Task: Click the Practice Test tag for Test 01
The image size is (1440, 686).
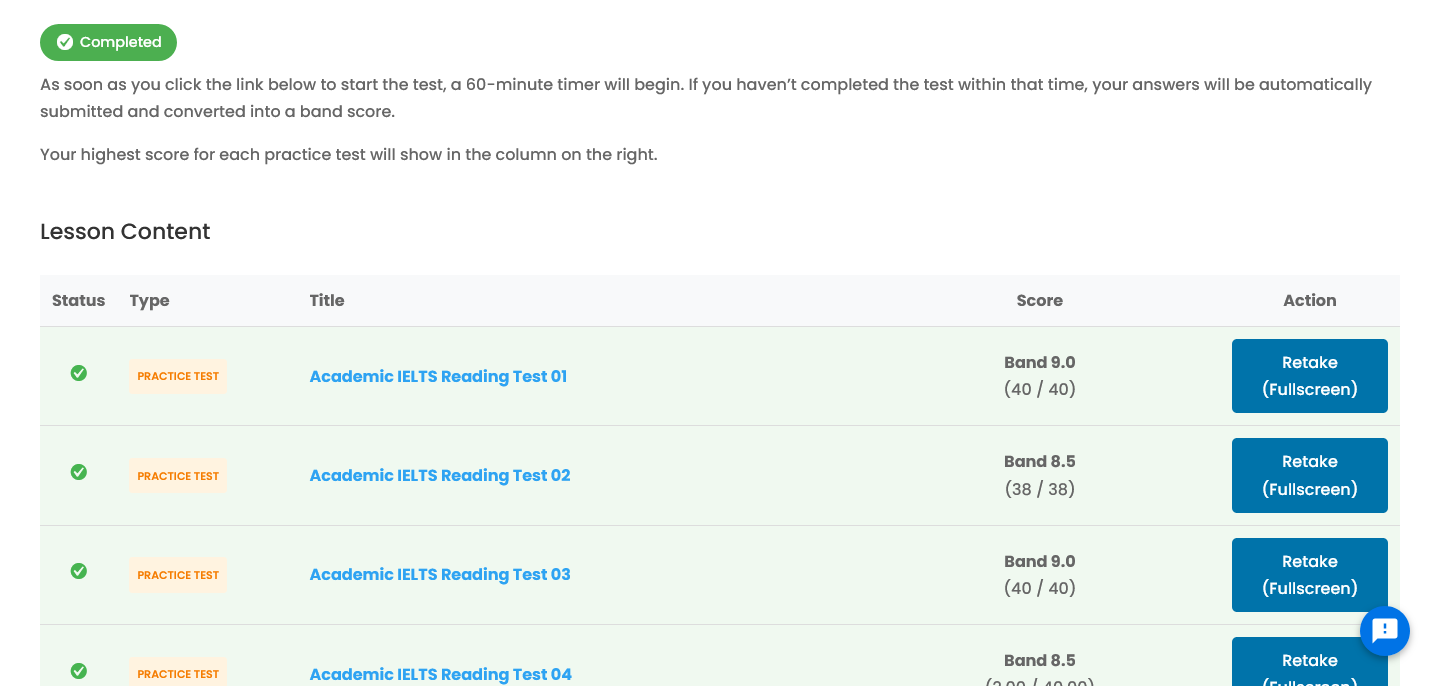Action: point(178,376)
